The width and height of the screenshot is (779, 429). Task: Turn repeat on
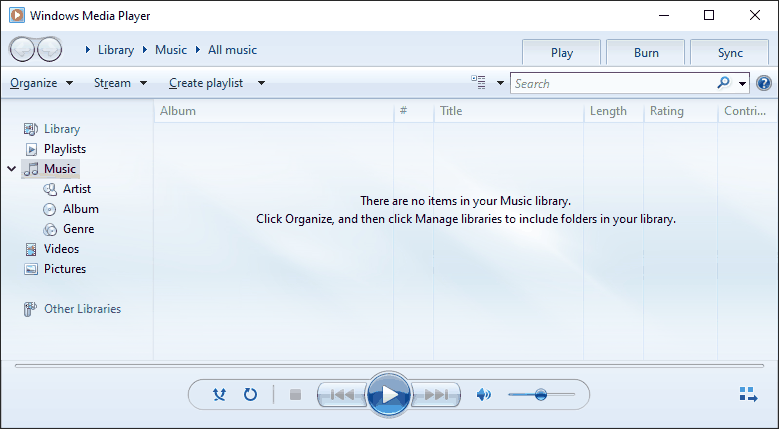pyautogui.click(x=250, y=395)
